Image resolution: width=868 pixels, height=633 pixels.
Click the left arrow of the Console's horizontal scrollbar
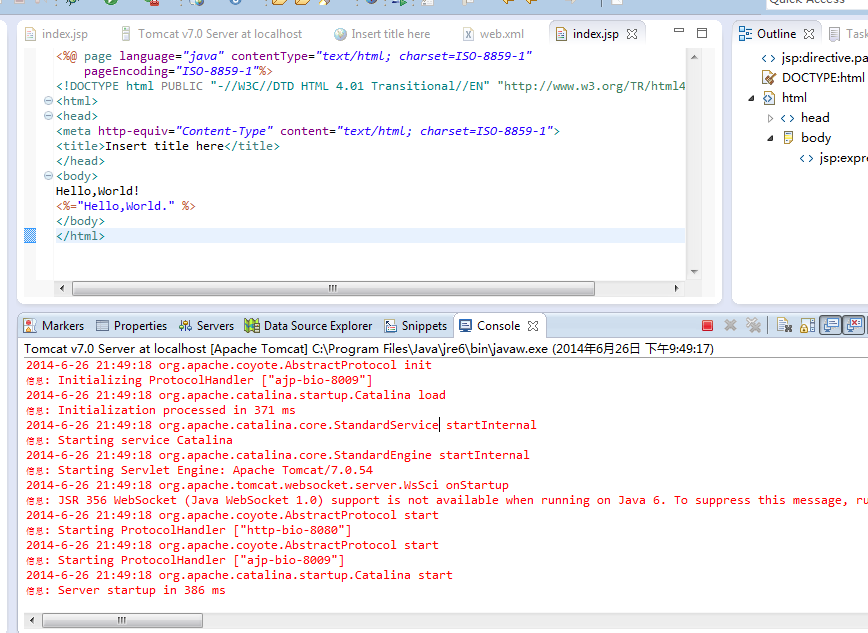coord(32,620)
